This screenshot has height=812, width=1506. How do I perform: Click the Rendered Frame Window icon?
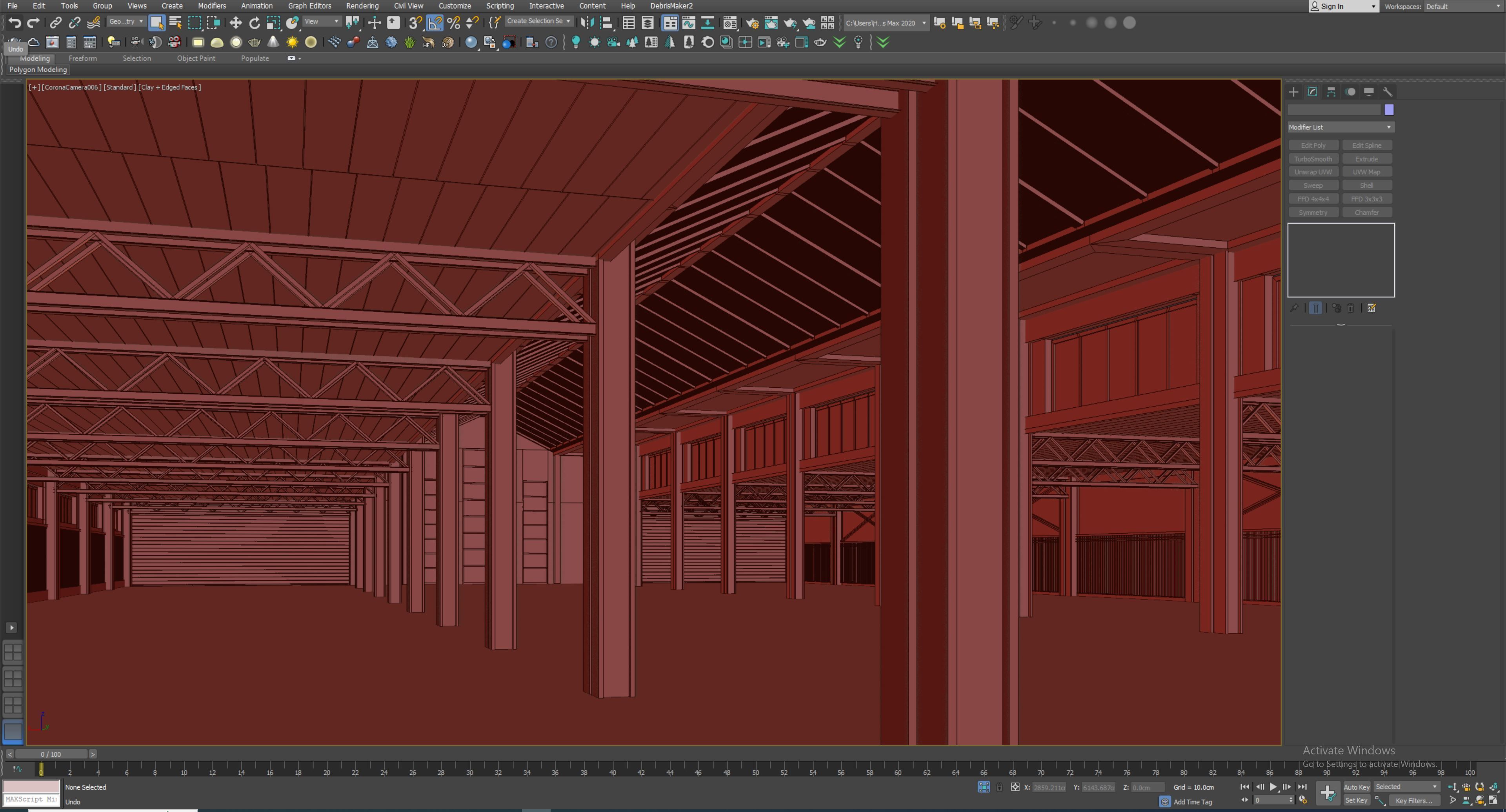(771, 23)
